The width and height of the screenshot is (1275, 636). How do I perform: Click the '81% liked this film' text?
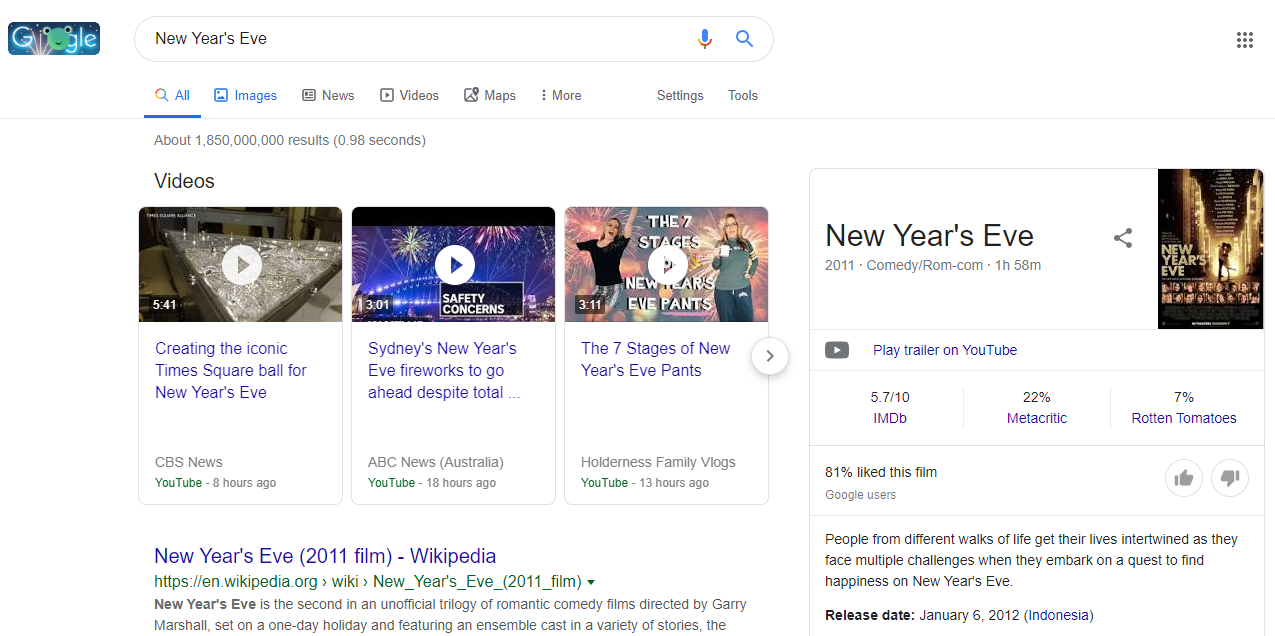[881, 472]
